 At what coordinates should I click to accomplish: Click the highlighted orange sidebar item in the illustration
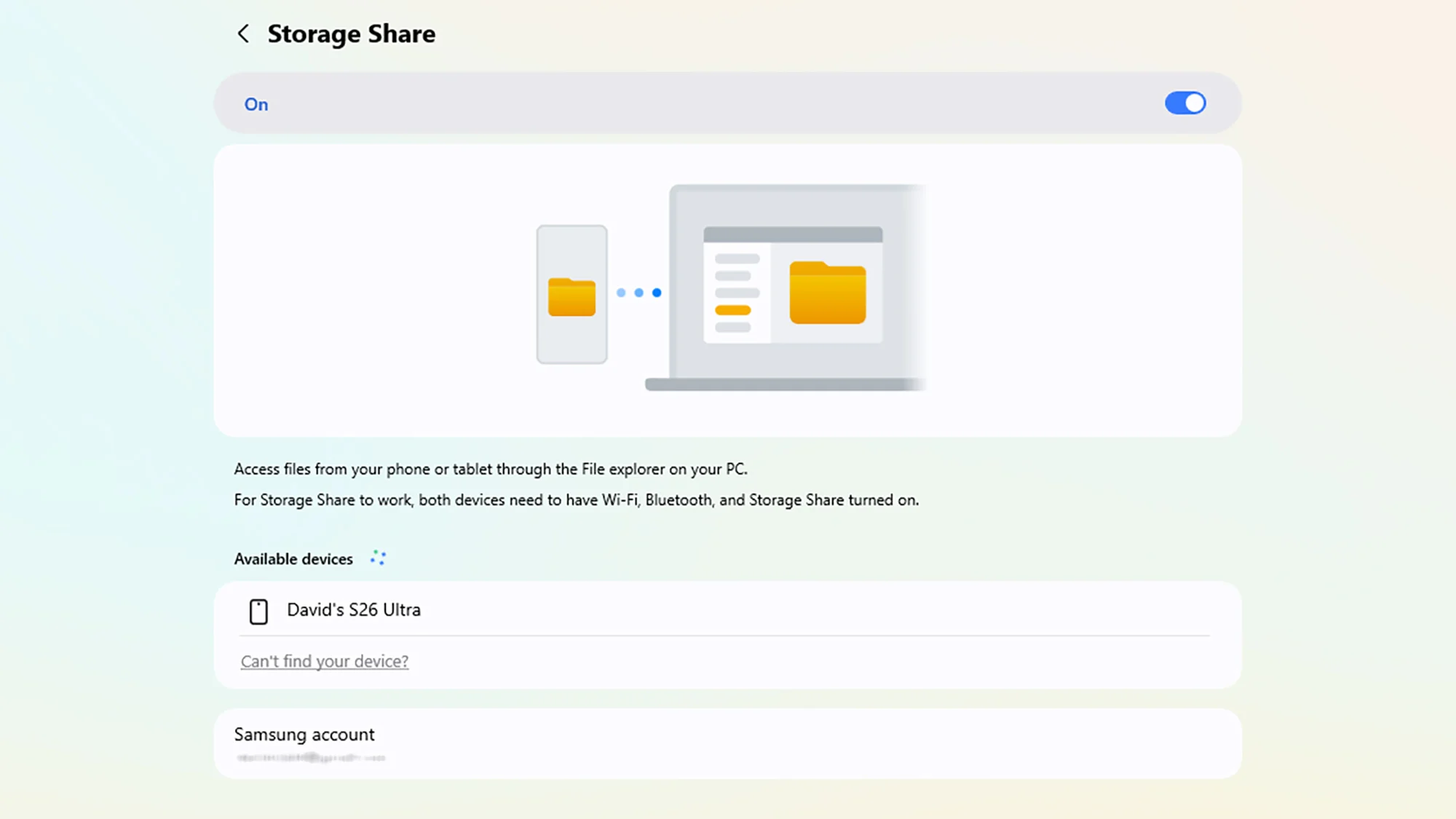click(732, 311)
